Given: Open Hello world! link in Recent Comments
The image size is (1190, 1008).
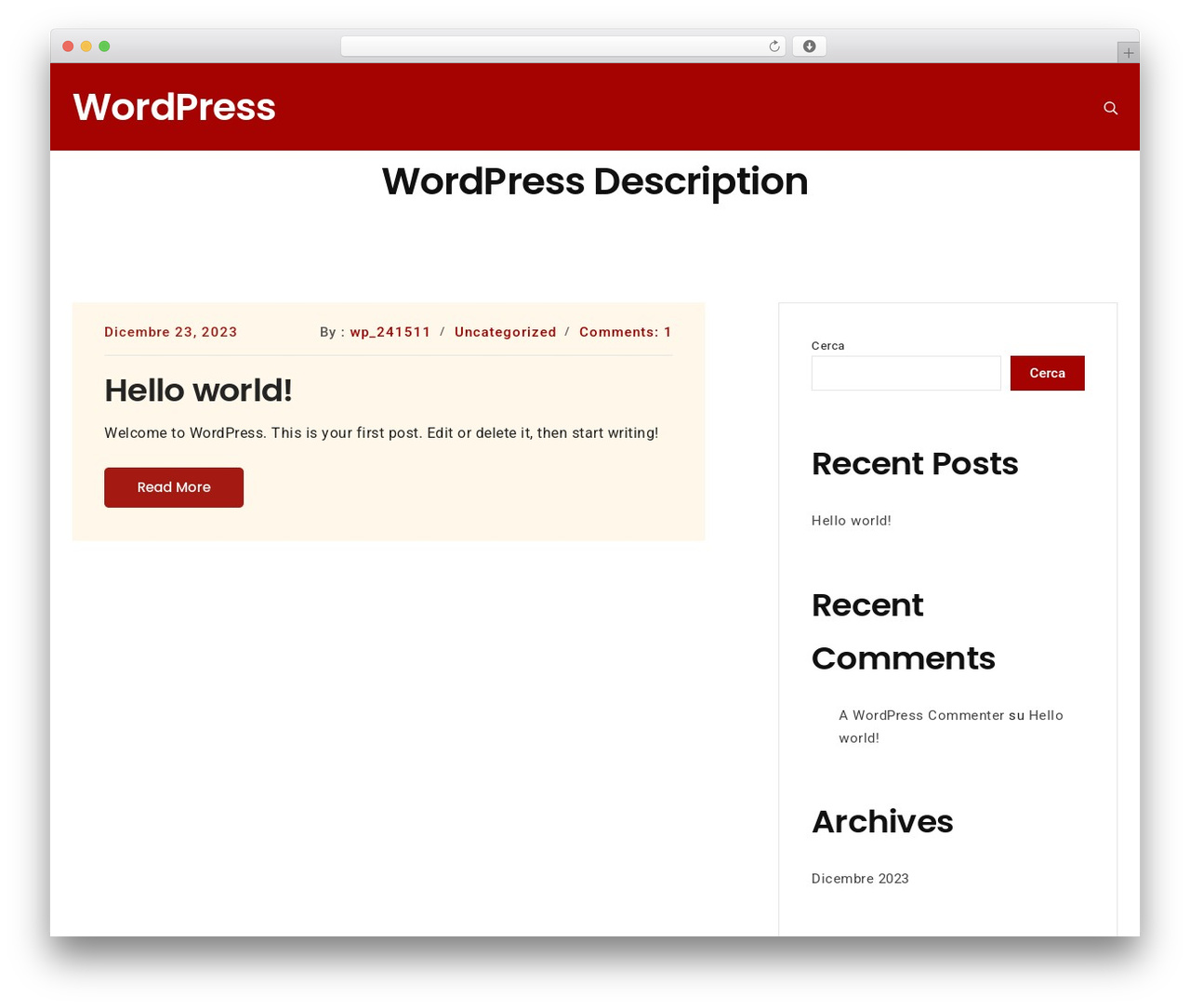Looking at the screenshot, I should pyautogui.click(x=951, y=726).
